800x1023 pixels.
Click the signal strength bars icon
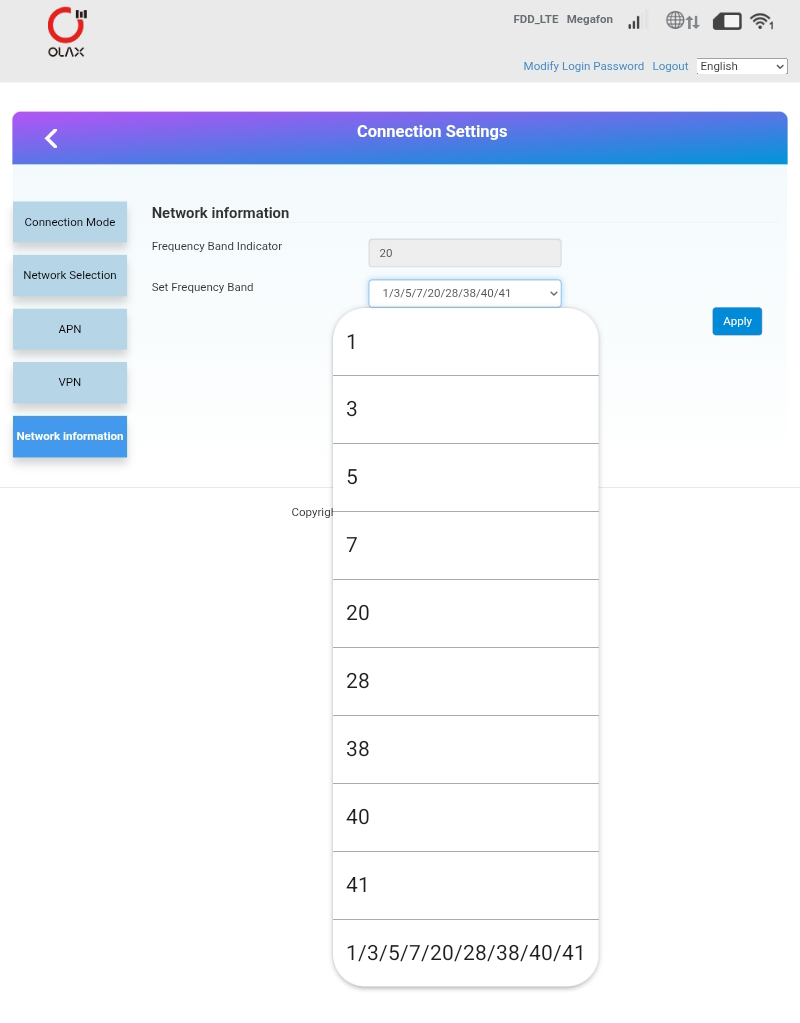pos(634,21)
